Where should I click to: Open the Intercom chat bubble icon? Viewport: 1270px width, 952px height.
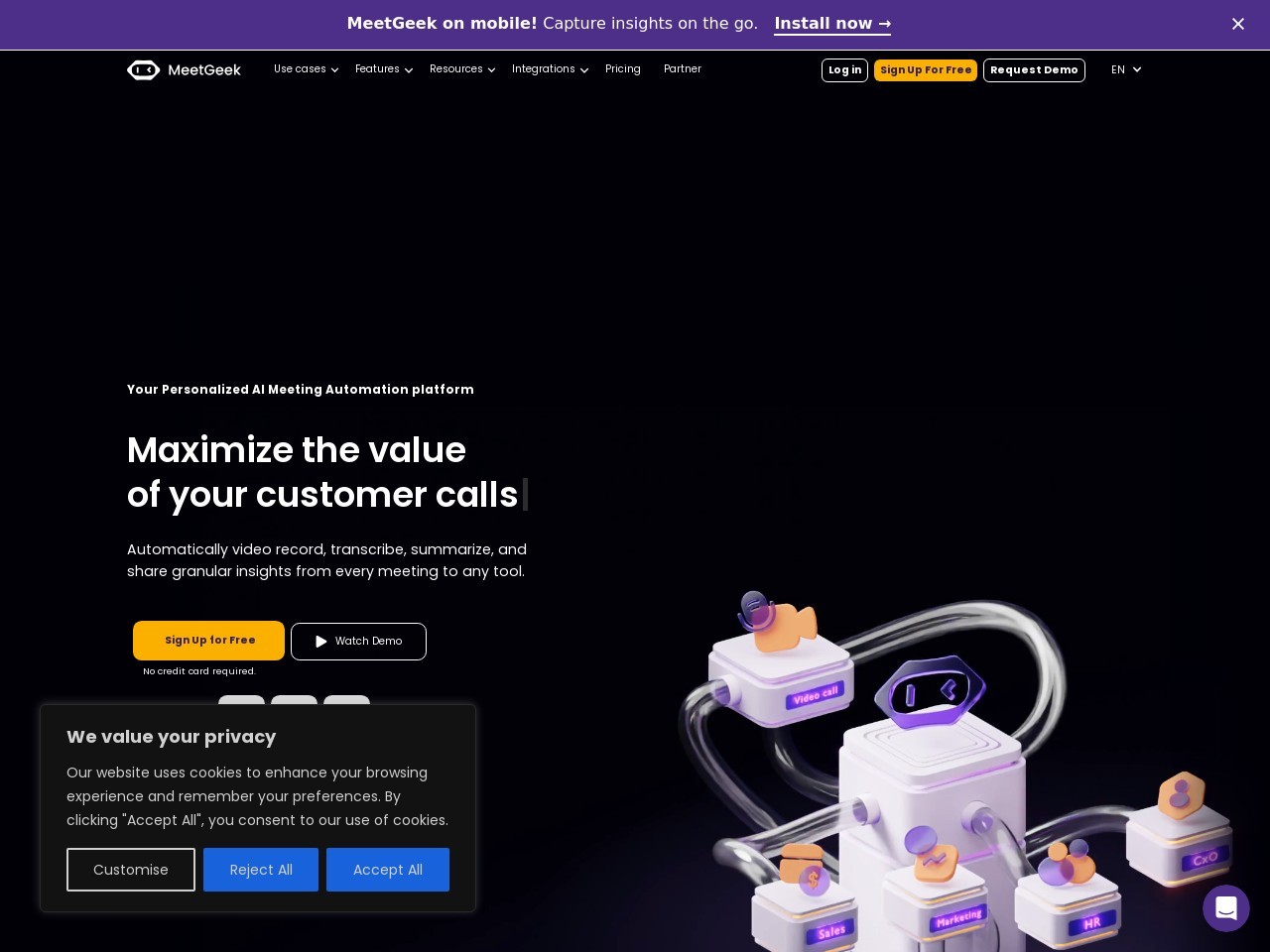tap(1226, 908)
